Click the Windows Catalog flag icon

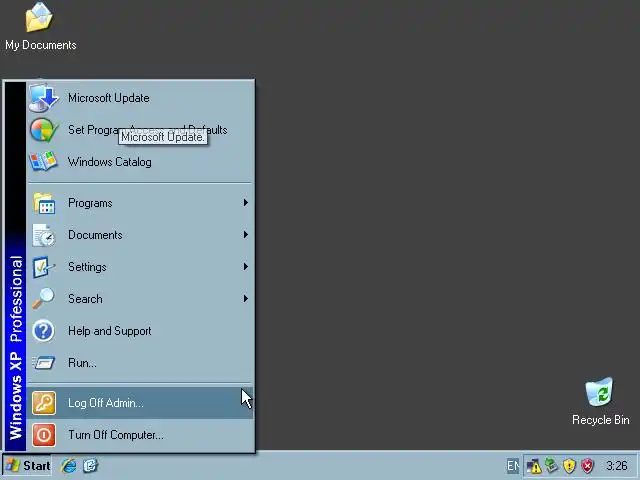pos(43,161)
